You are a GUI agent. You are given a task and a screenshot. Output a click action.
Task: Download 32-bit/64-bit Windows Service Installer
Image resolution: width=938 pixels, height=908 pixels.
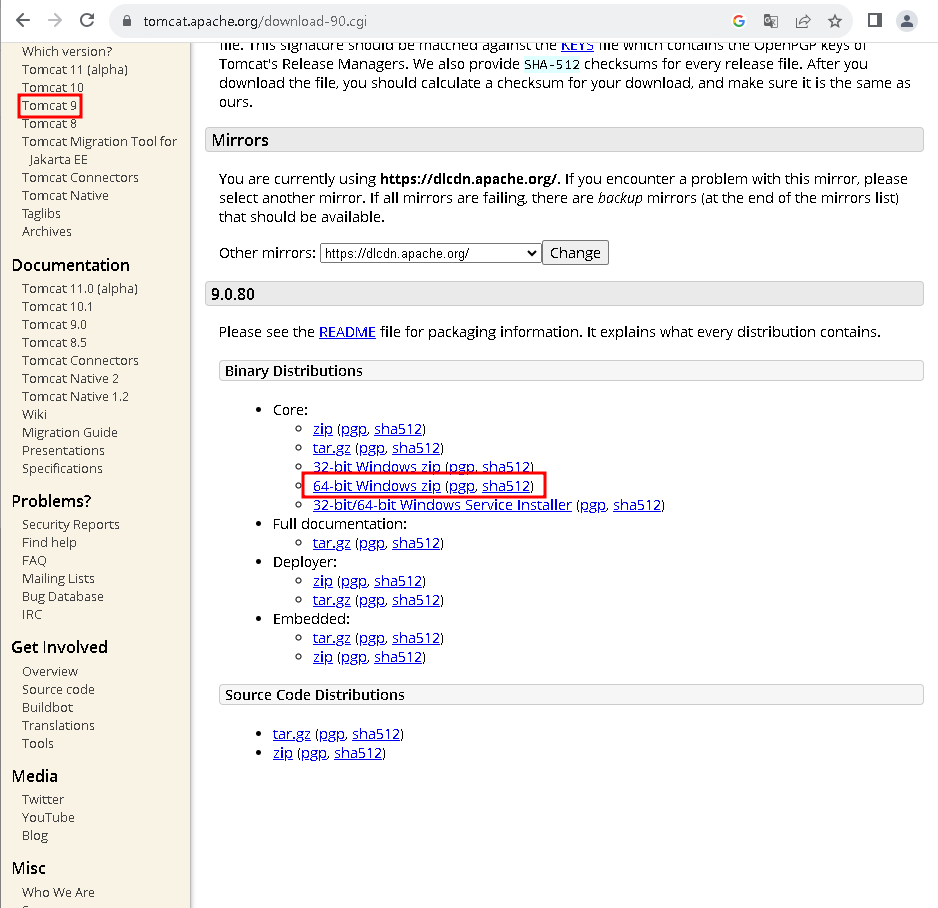pos(442,505)
